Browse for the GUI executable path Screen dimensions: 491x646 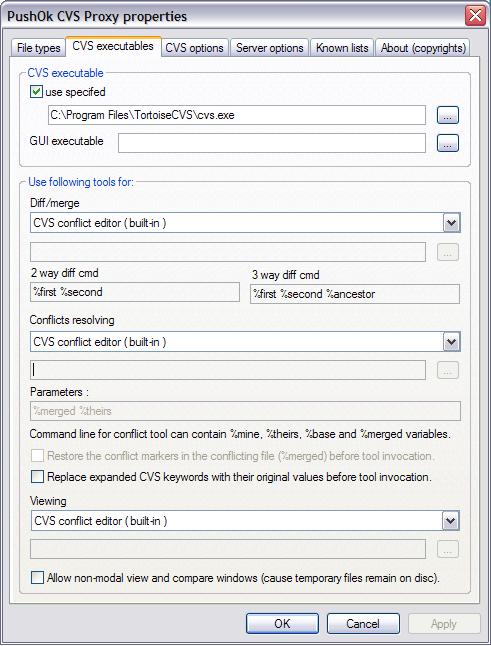pyautogui.click(x=448, y=143)
